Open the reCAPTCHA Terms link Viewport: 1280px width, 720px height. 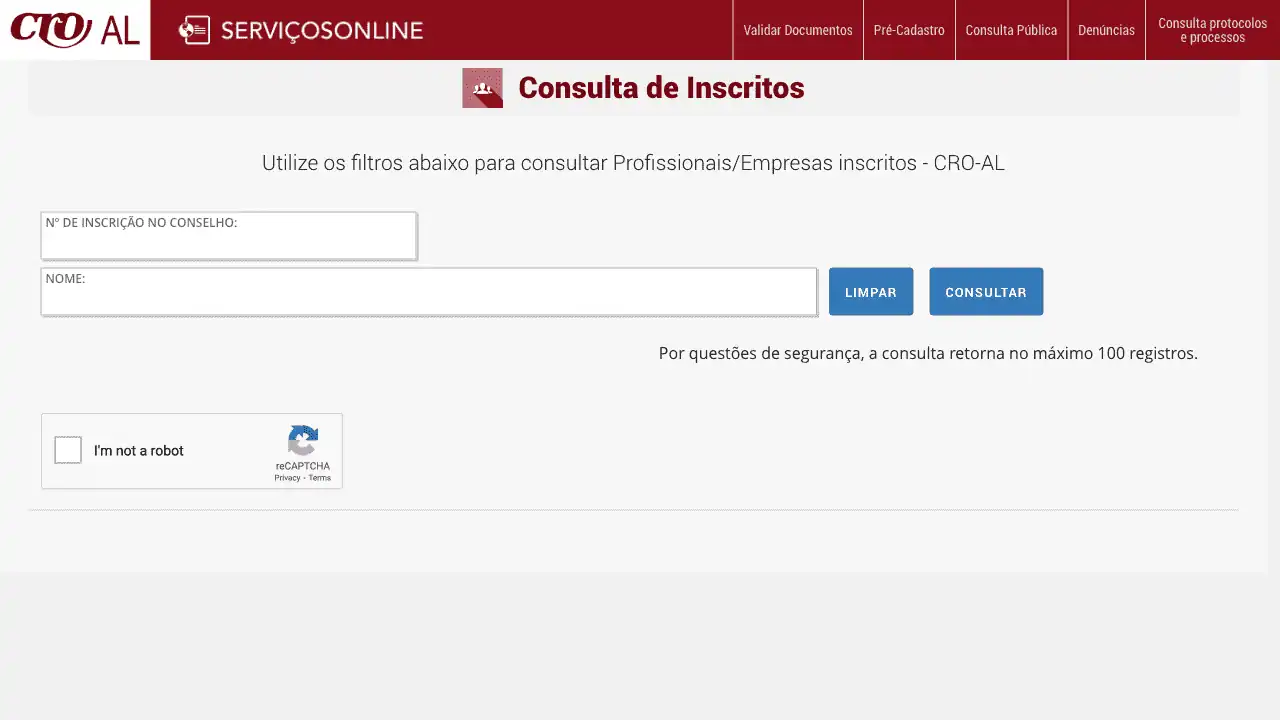click(x=320, y=478)
